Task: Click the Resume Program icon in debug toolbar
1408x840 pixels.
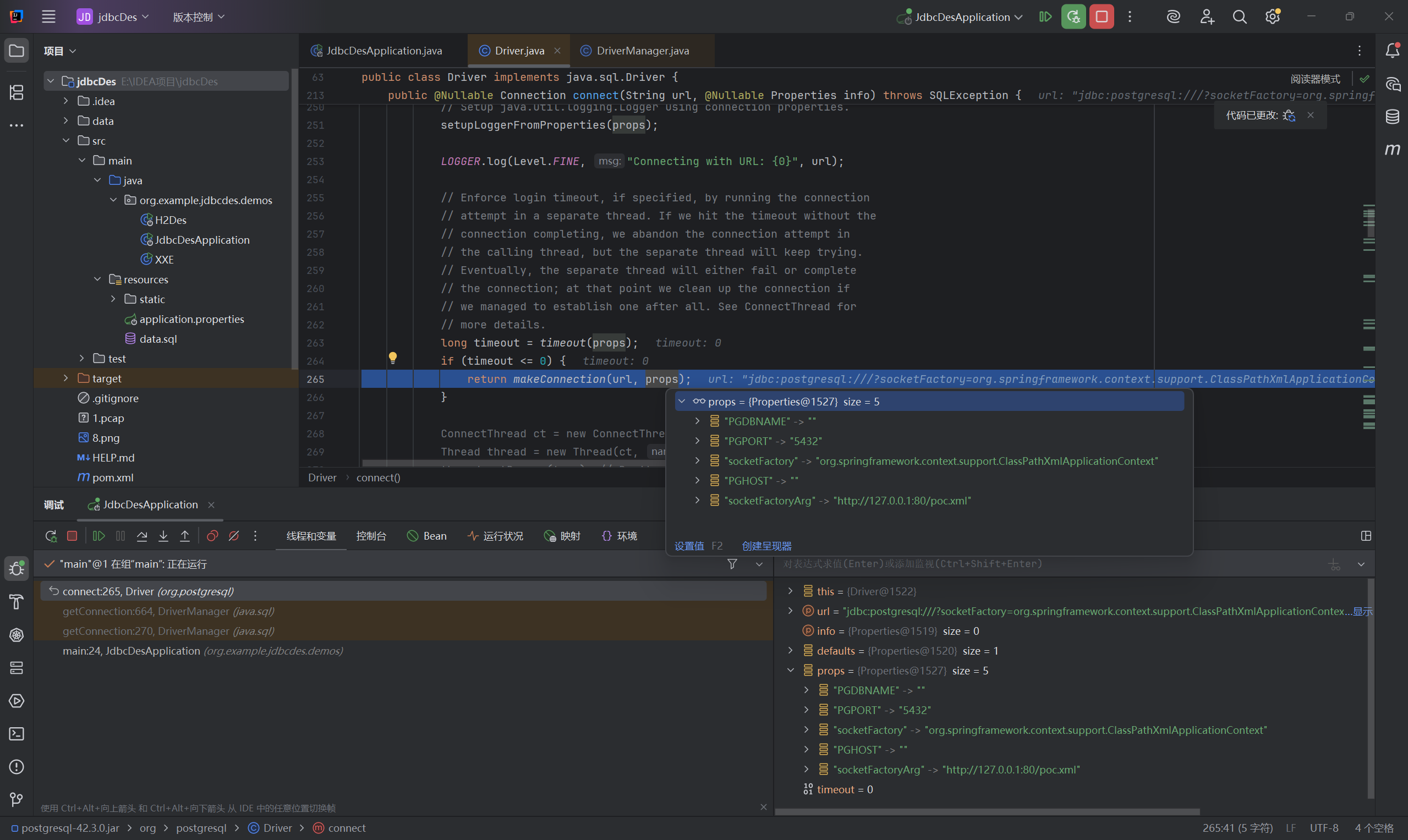Action: point(98,536)
